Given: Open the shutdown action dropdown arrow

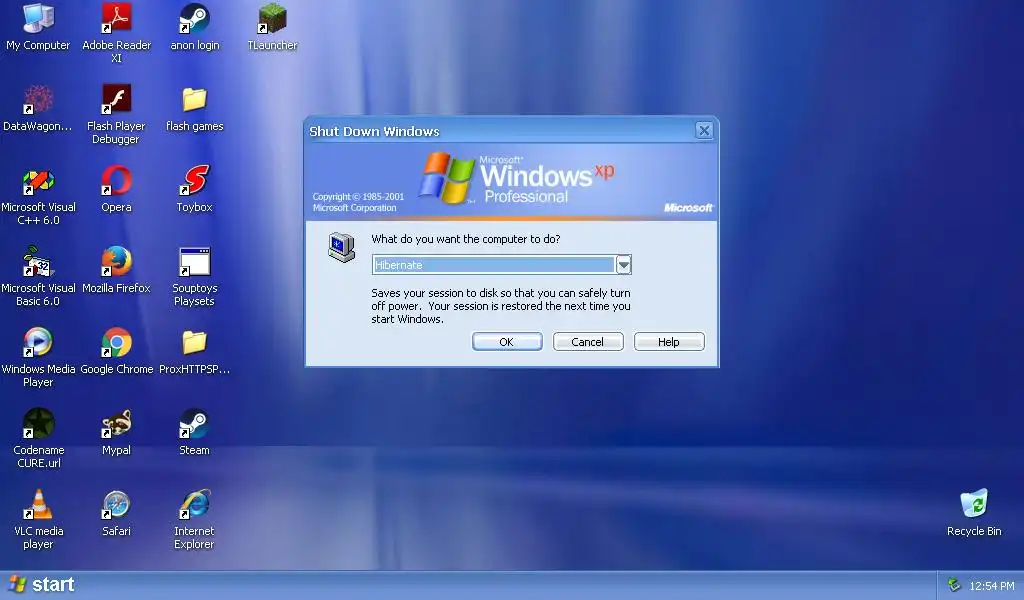Looking at the screenshot, I should click(624, 265).
